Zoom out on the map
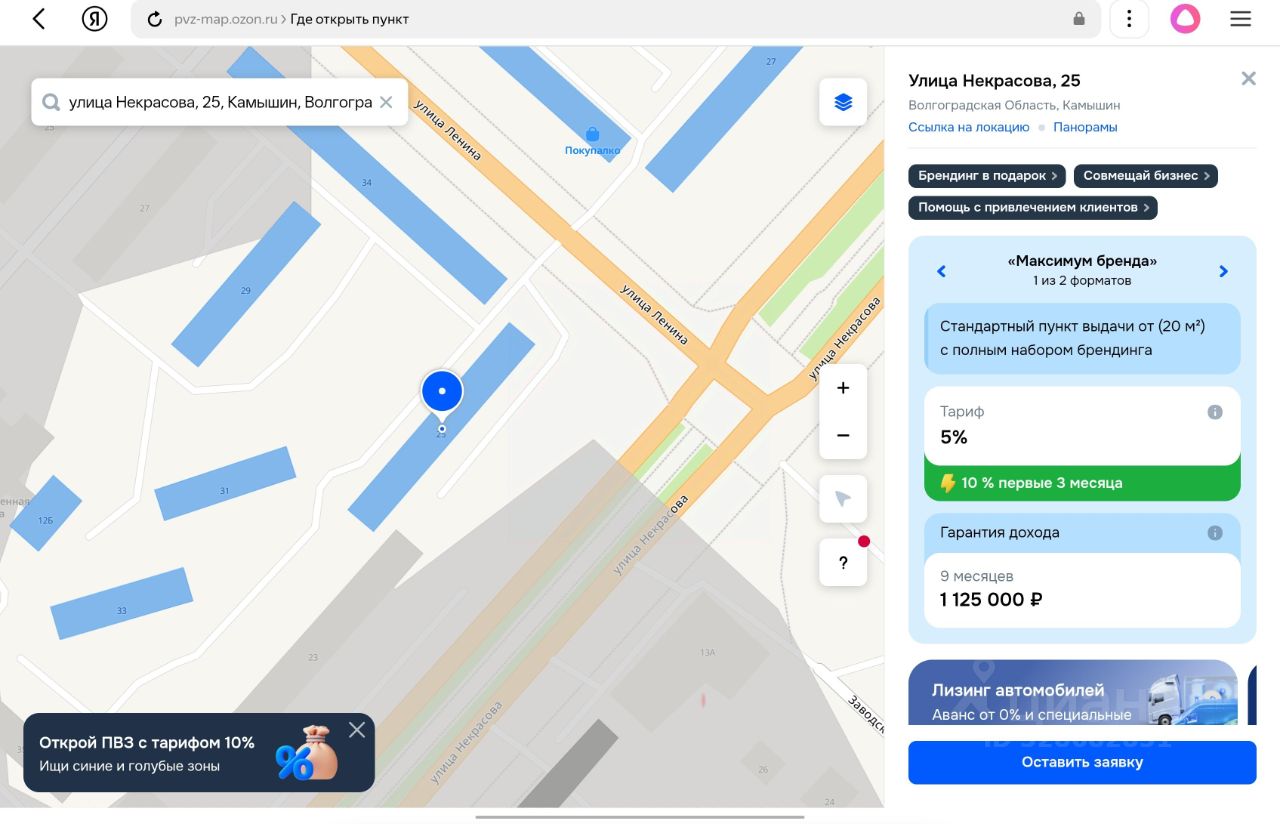The image size is (1280, 824). [843, 435]
